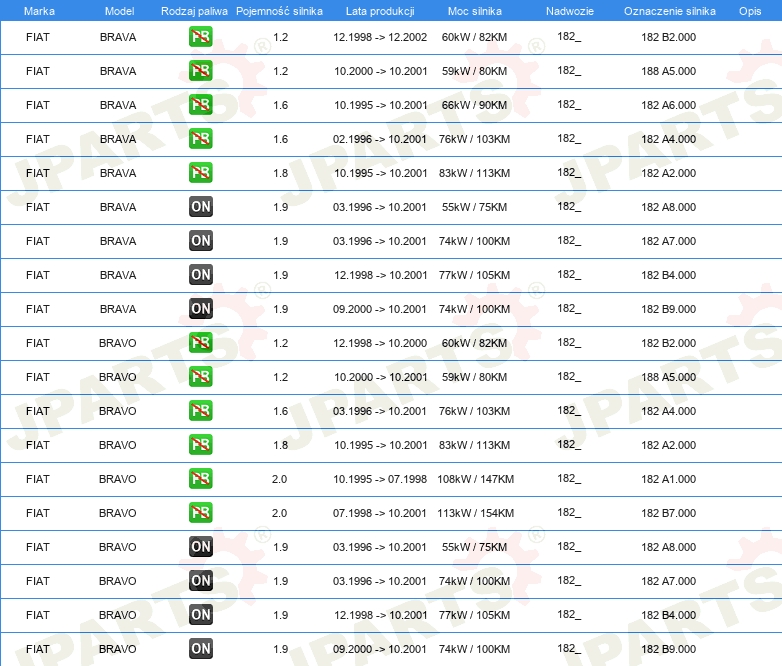Click diesel ON icon for BRAVA 182 A7.000

[x=200, y=240]
